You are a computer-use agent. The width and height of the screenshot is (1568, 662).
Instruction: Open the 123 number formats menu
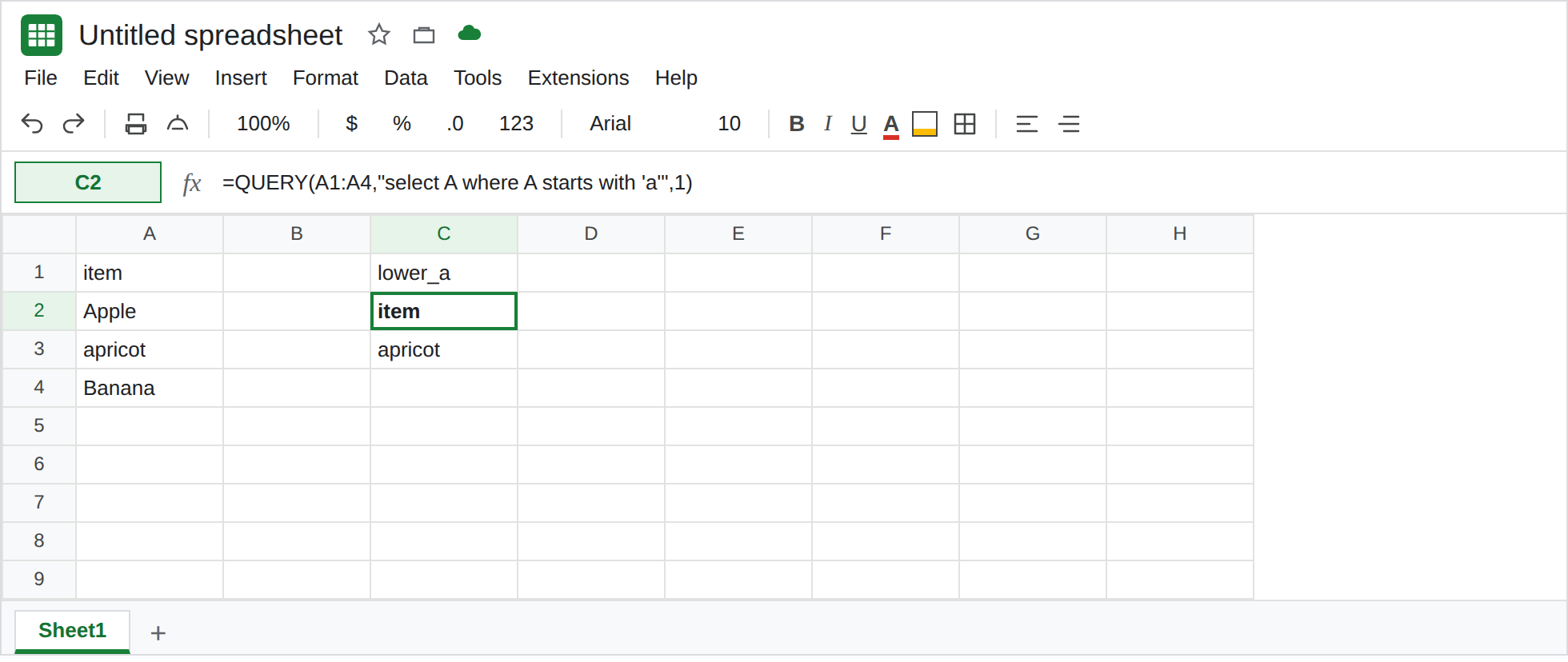pyautogui.click(x=516, y=124)
